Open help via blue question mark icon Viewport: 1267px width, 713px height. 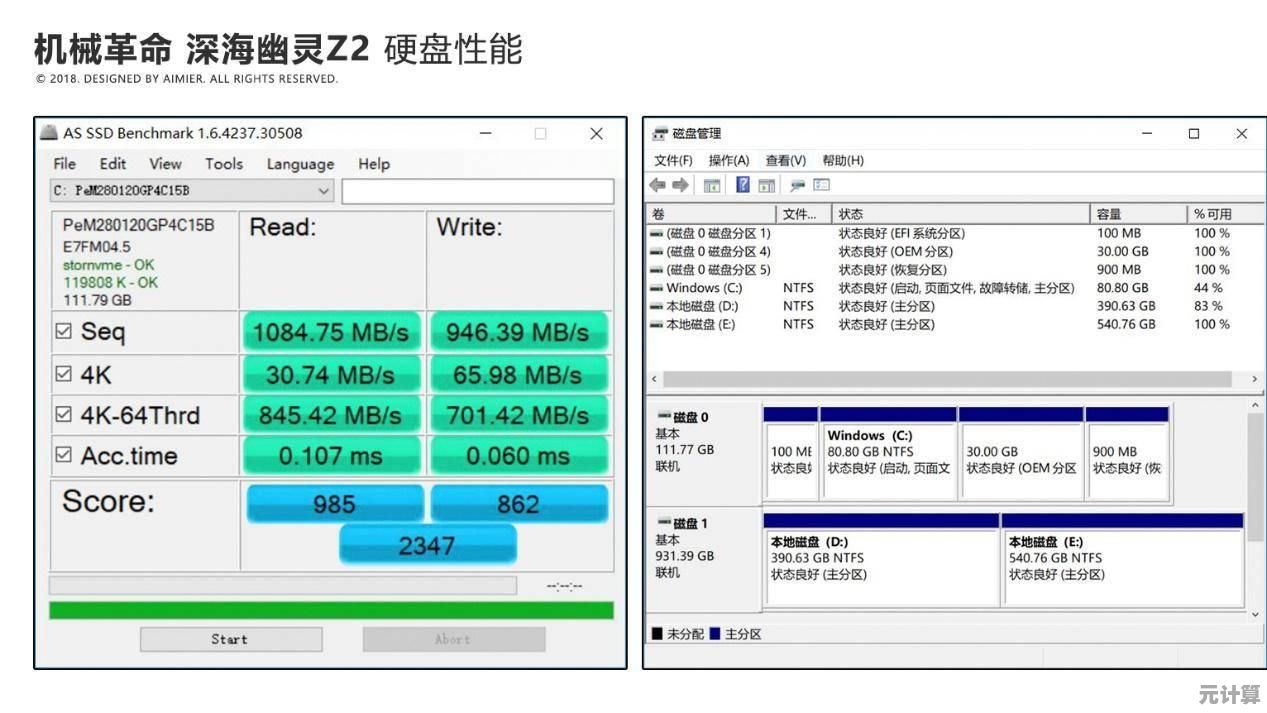(x=743, y=185)
